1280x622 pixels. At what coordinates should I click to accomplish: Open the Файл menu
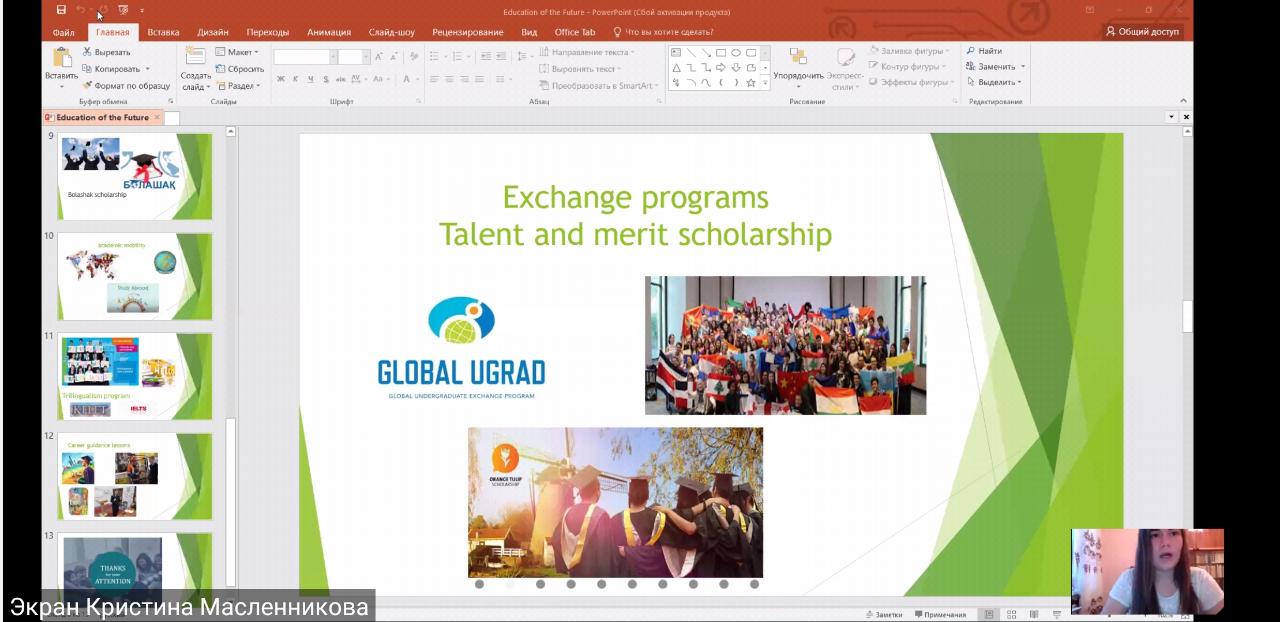[x=63, y=32]
